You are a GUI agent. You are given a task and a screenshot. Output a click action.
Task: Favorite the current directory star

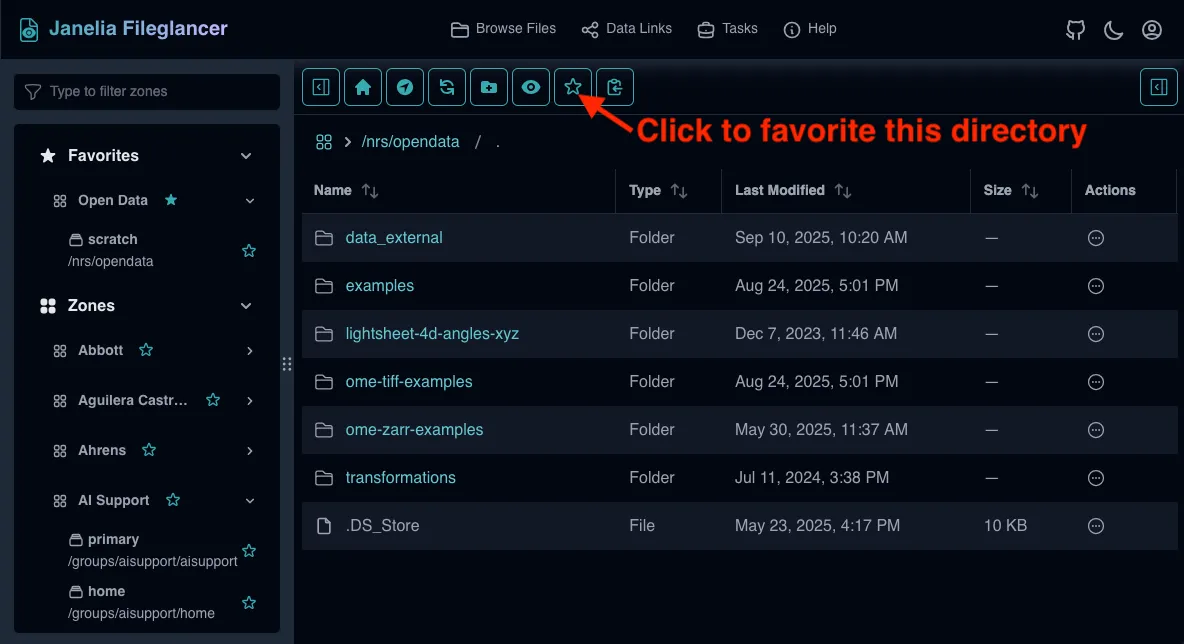click(x=573, y=87)
